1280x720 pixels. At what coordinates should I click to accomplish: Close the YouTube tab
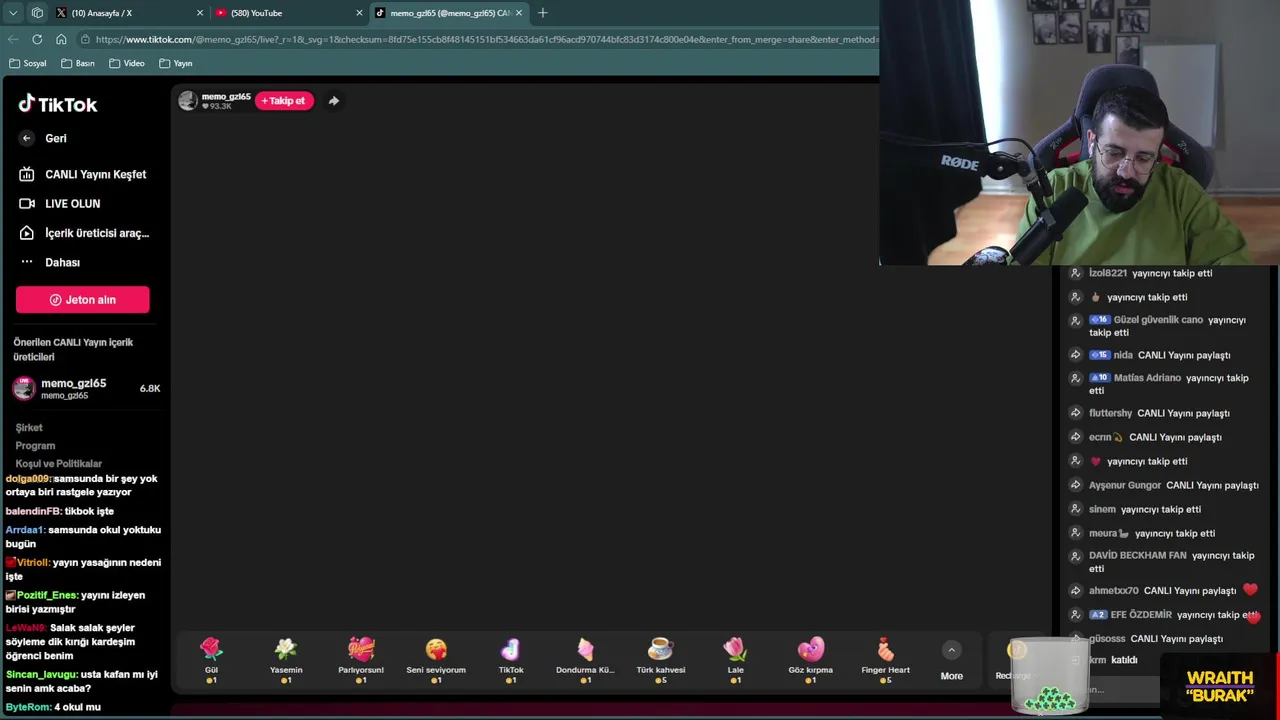coord(359,13)
